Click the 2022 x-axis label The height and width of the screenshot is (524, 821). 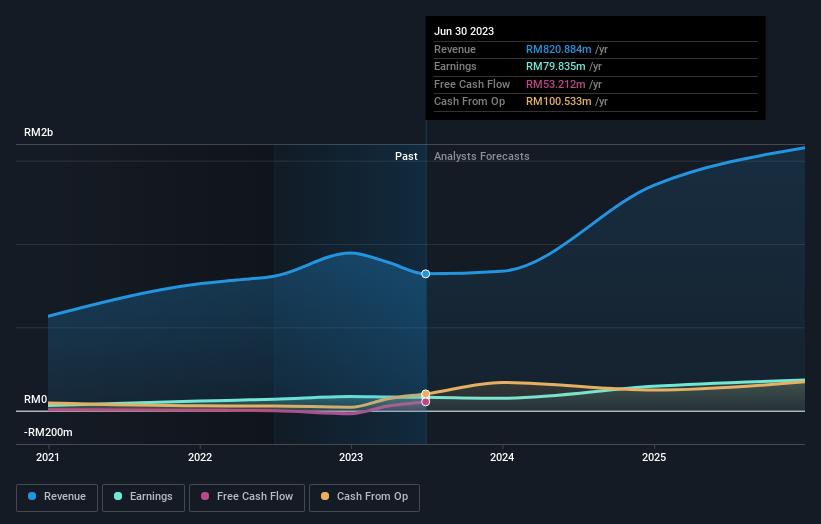point(200,457)
